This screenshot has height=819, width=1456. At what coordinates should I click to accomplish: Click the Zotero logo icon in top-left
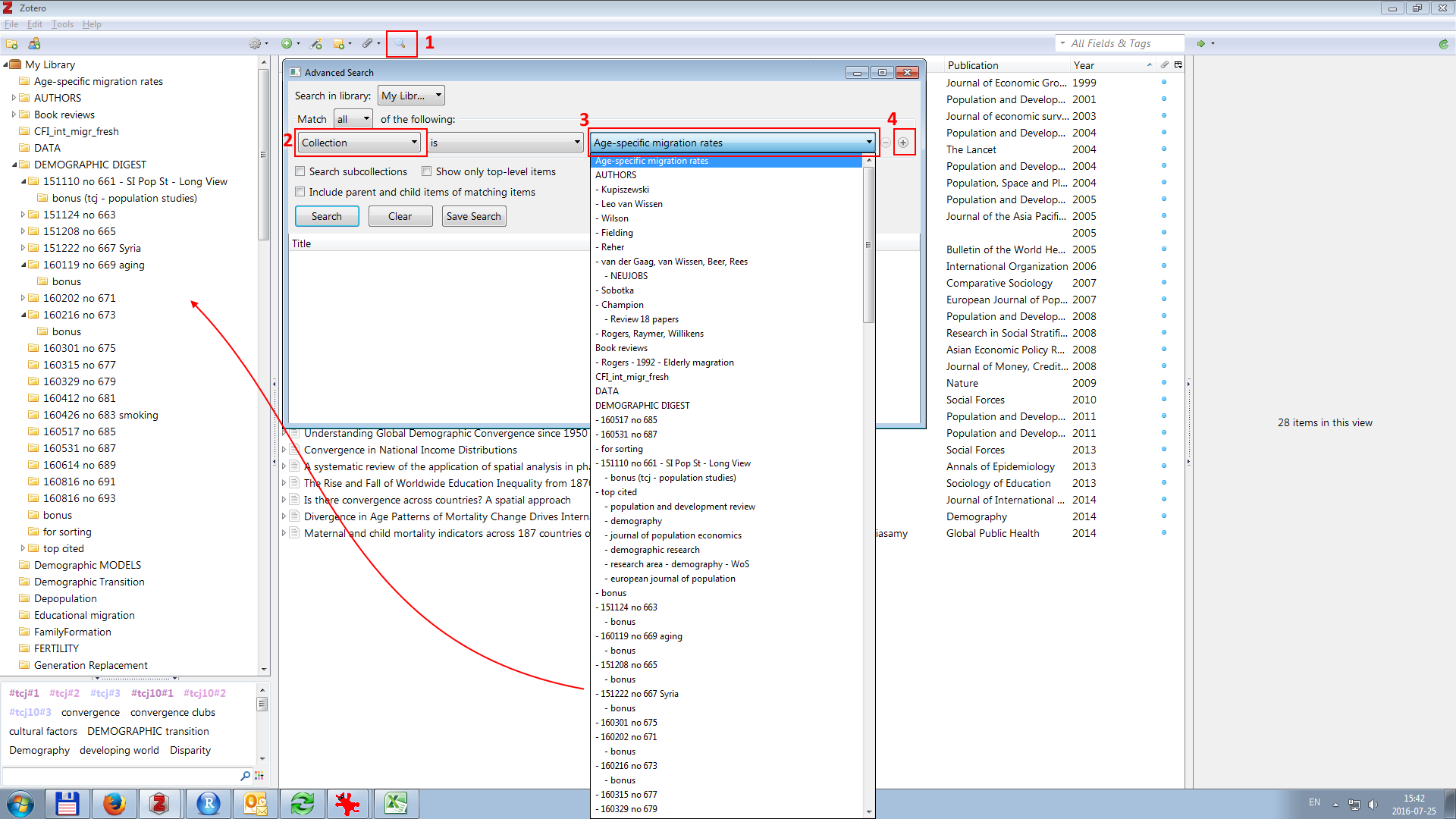click(9, 8)
